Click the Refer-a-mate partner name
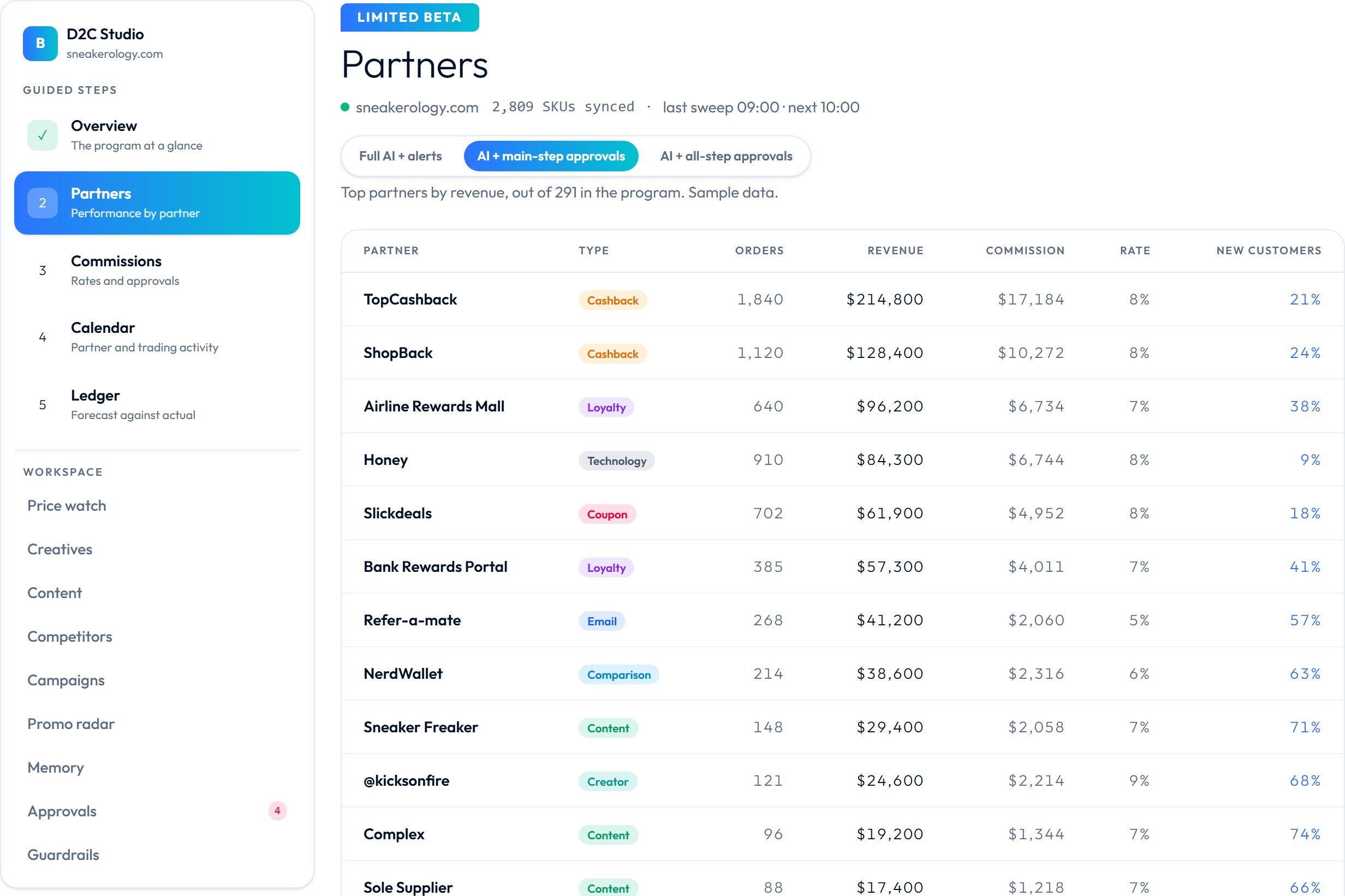Screen dimensions: 1345x896 click(412, 620)
